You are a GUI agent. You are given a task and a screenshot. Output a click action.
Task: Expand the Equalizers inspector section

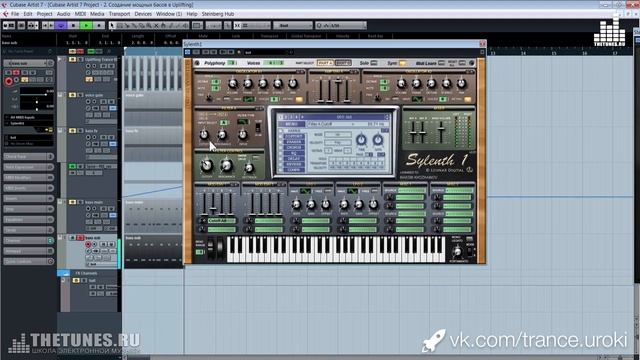[28, 220]
